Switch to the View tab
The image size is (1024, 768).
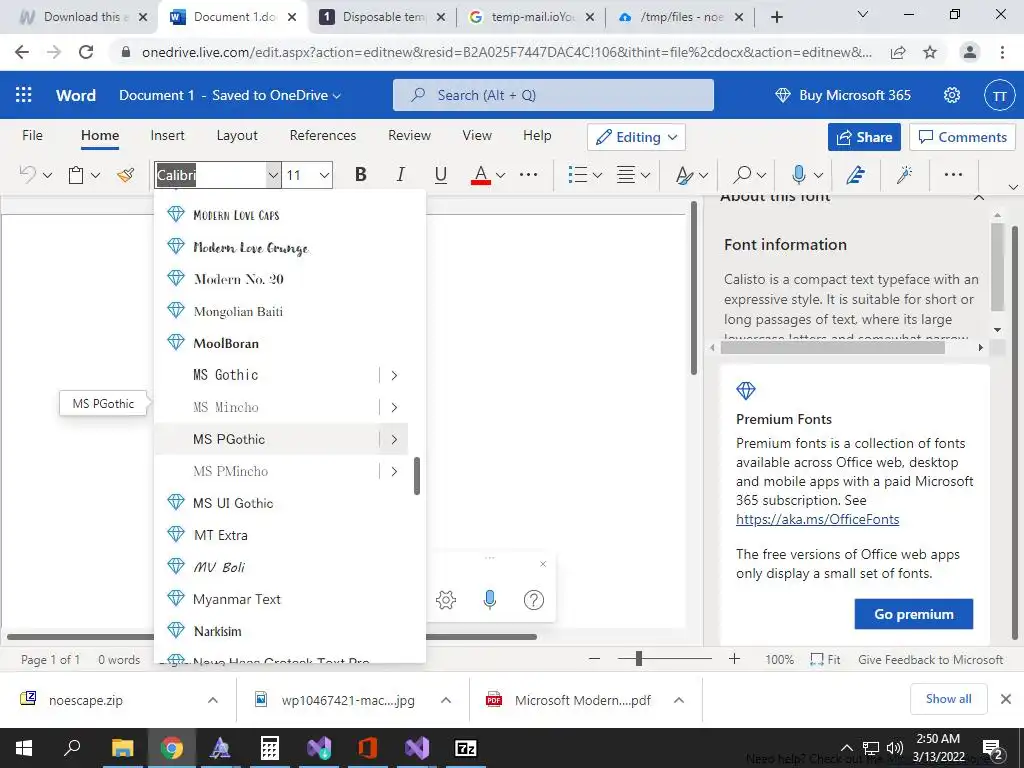point(477,135)
